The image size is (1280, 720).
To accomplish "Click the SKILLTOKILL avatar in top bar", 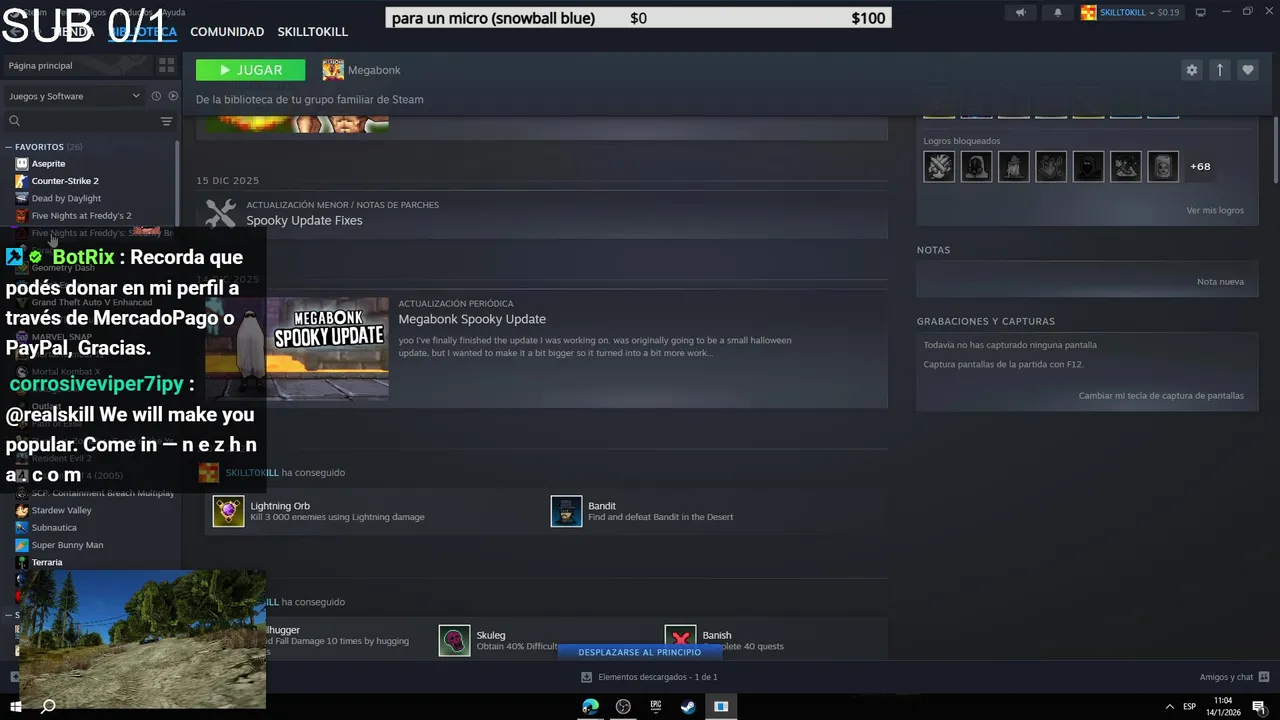I will [x=1089, y=13].
